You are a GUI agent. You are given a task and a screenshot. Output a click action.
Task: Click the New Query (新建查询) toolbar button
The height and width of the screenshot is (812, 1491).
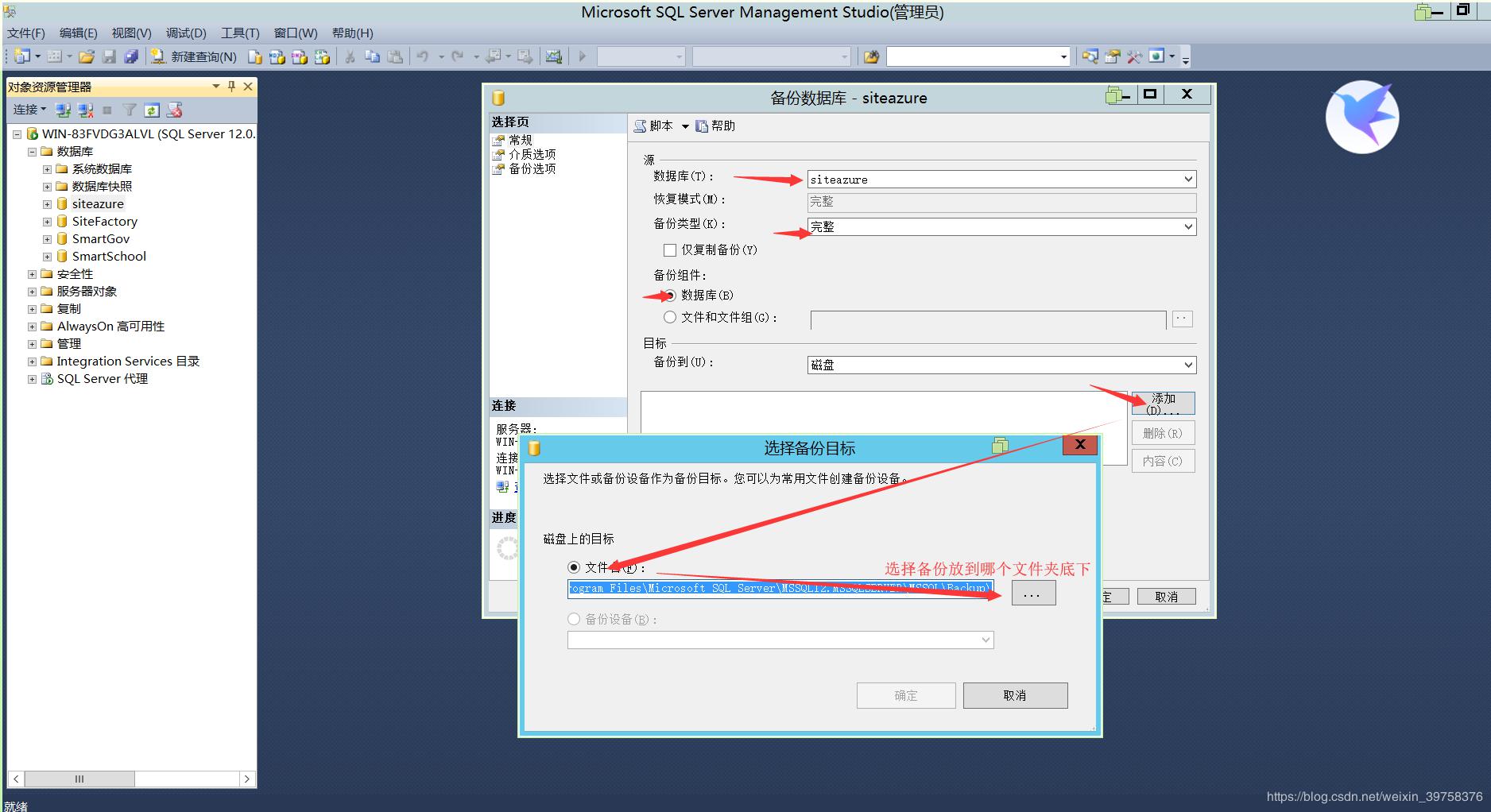[195, 56]
